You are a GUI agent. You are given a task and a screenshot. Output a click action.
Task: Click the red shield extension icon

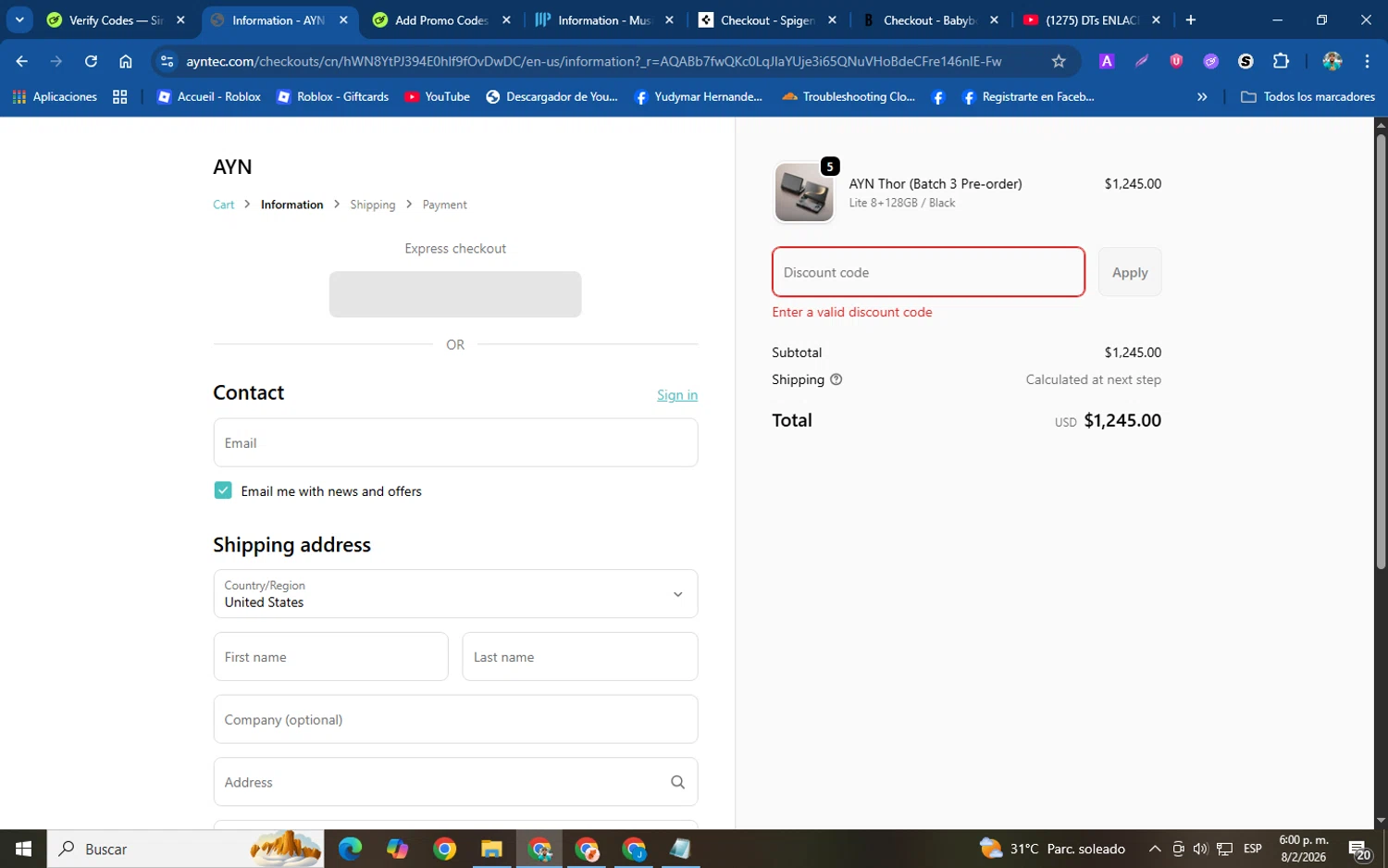coord(1176,61)
